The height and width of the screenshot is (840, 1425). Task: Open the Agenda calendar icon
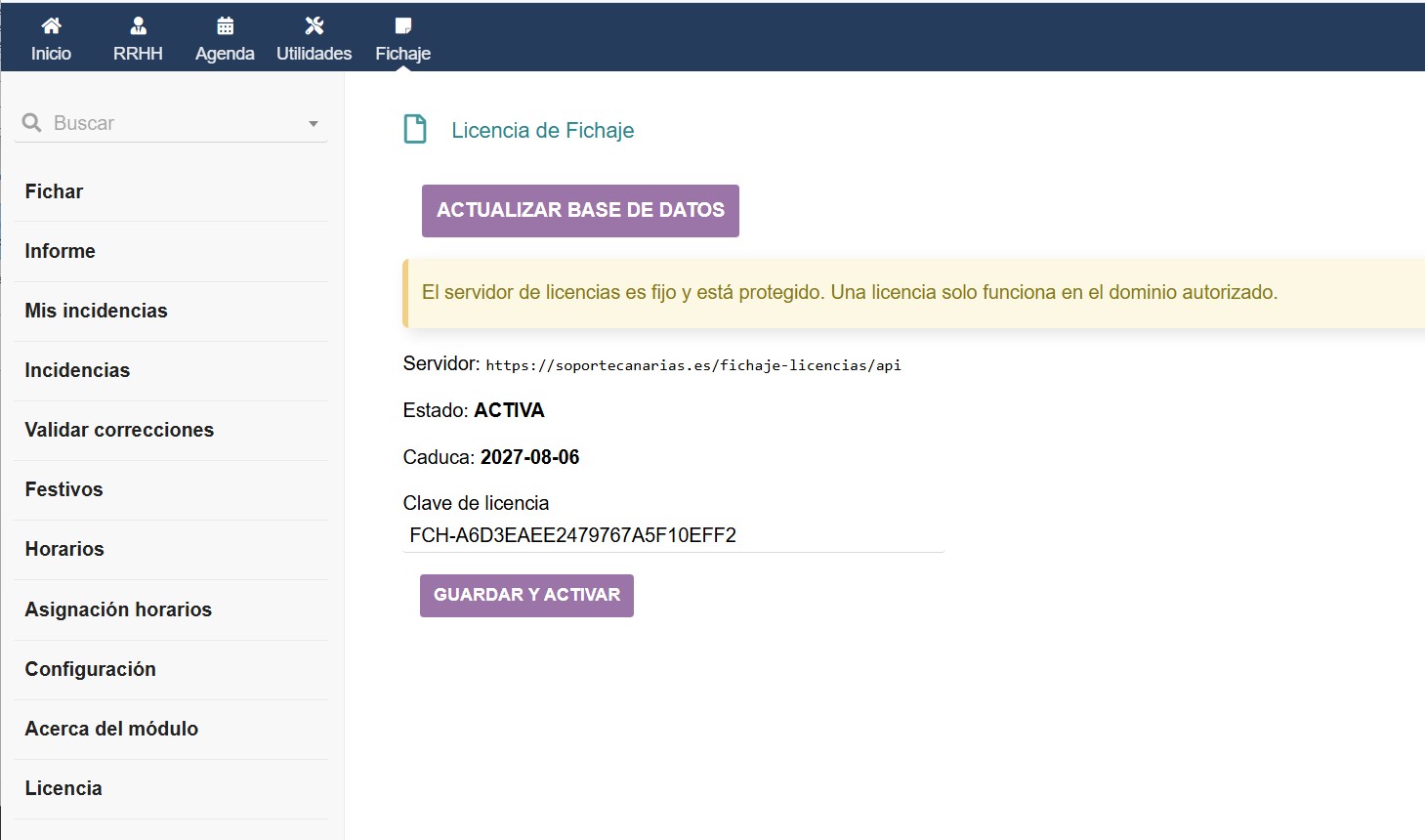225,25
